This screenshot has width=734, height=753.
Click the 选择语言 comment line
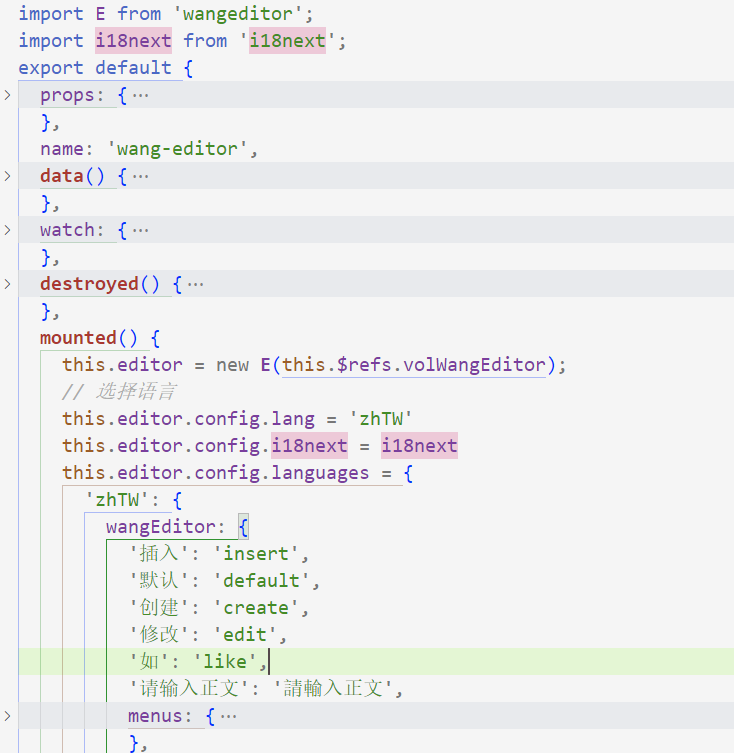(x=119, y=392)
